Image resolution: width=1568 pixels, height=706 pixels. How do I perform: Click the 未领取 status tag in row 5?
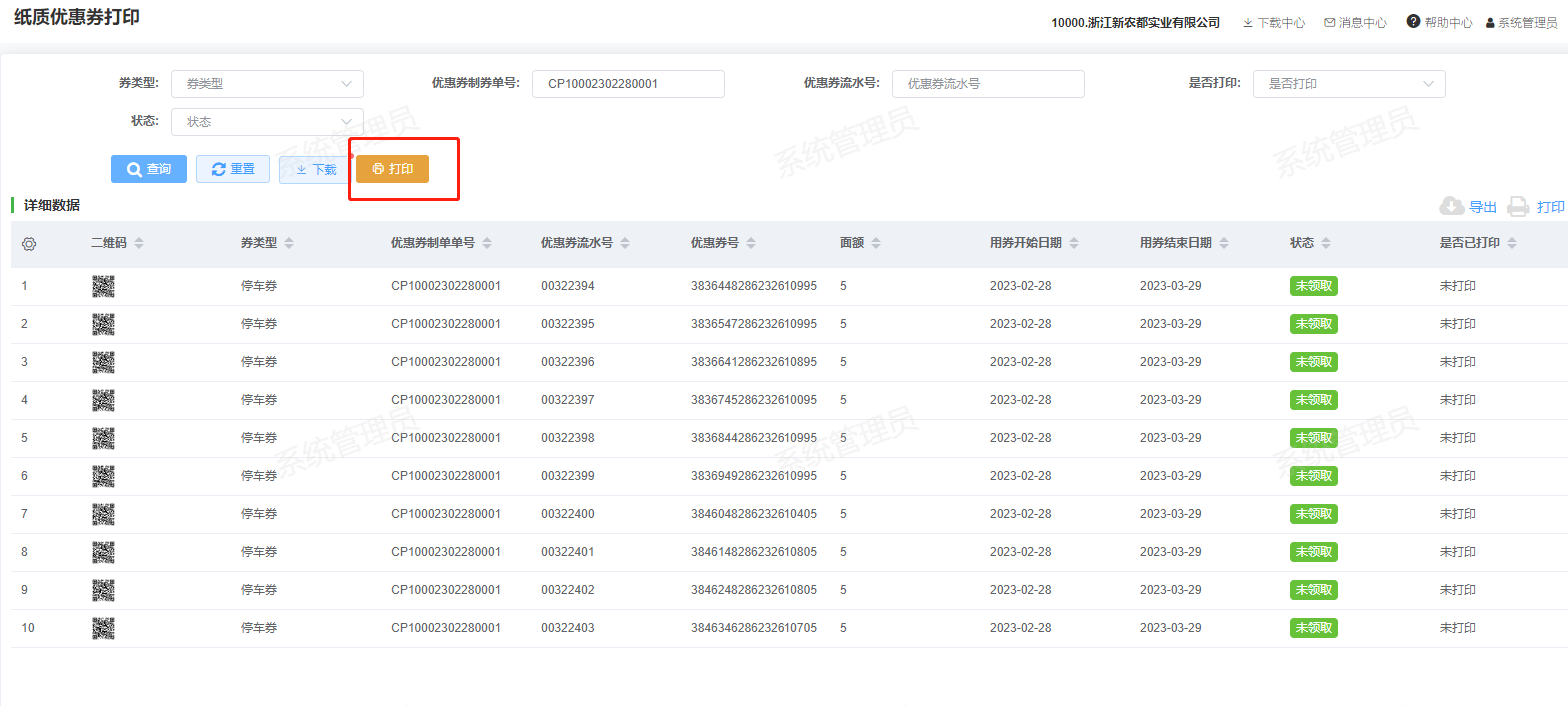click(1314, 438)
